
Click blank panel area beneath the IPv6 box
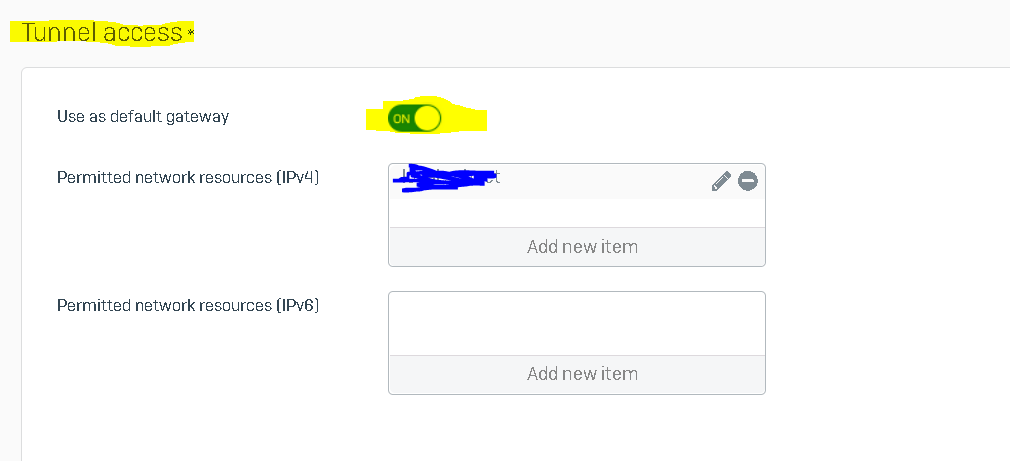(576, 425)
